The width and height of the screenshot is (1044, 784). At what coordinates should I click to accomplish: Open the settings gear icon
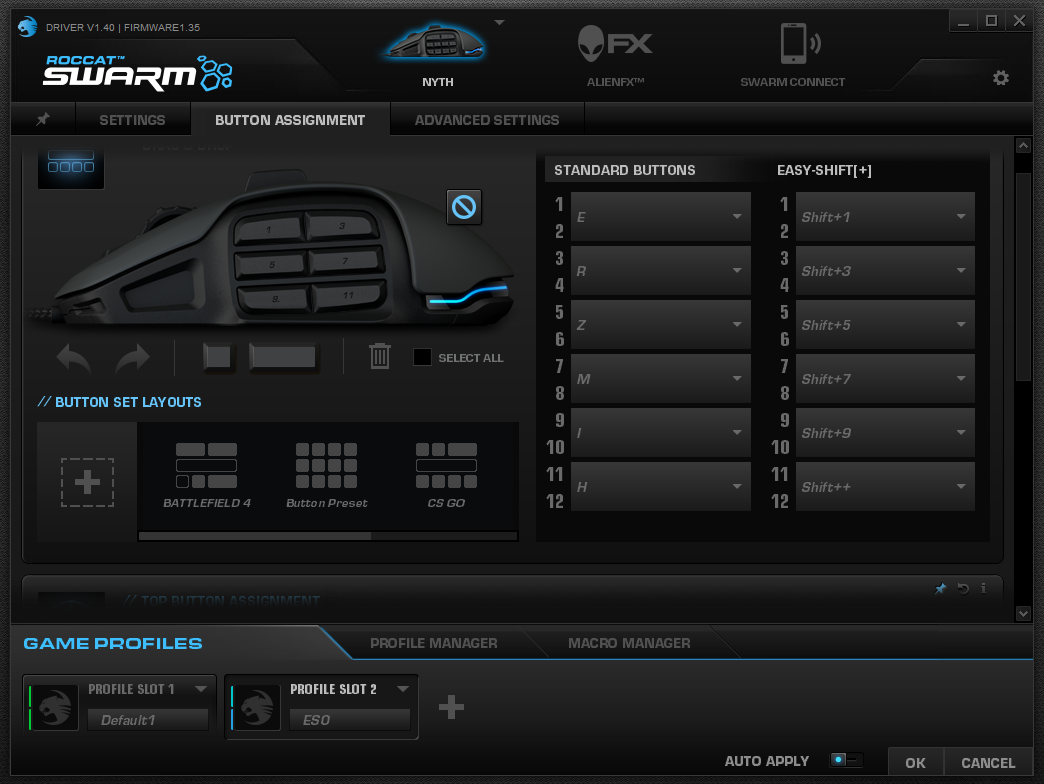[x=1001, y=78]
